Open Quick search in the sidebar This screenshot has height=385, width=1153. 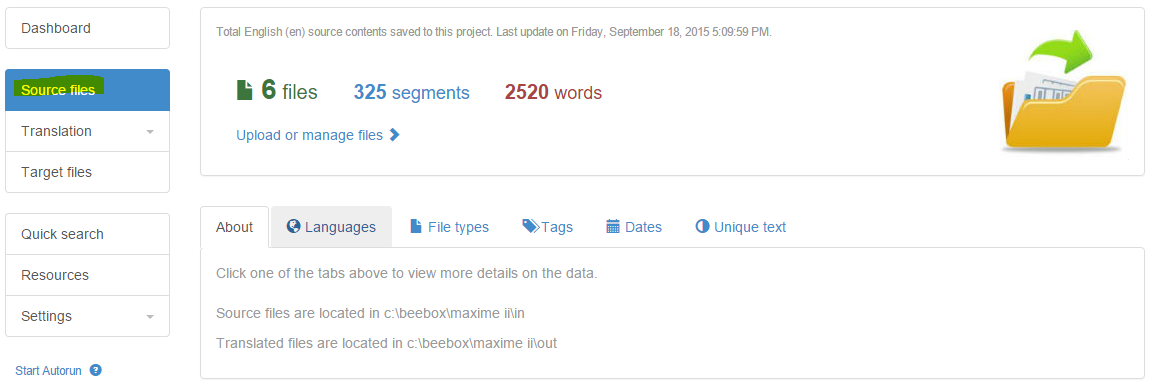pos(88,234)
